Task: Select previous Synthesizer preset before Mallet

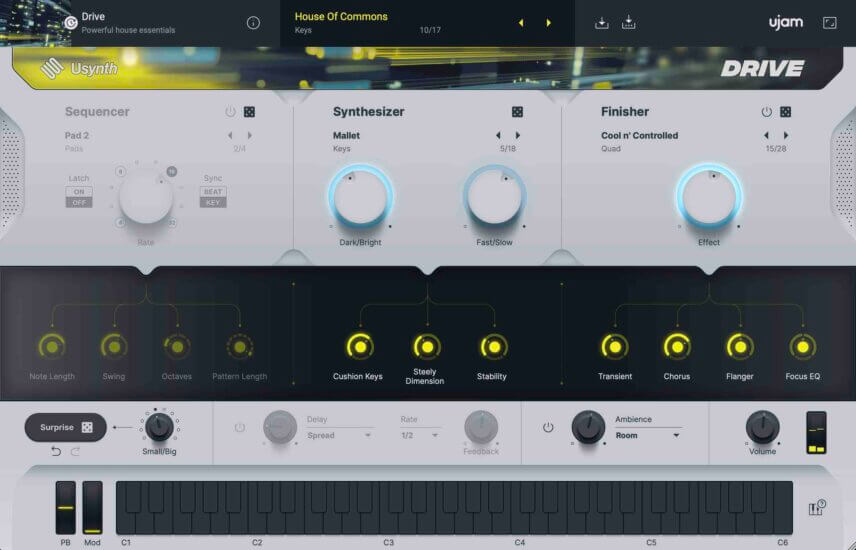Action: 498,135
